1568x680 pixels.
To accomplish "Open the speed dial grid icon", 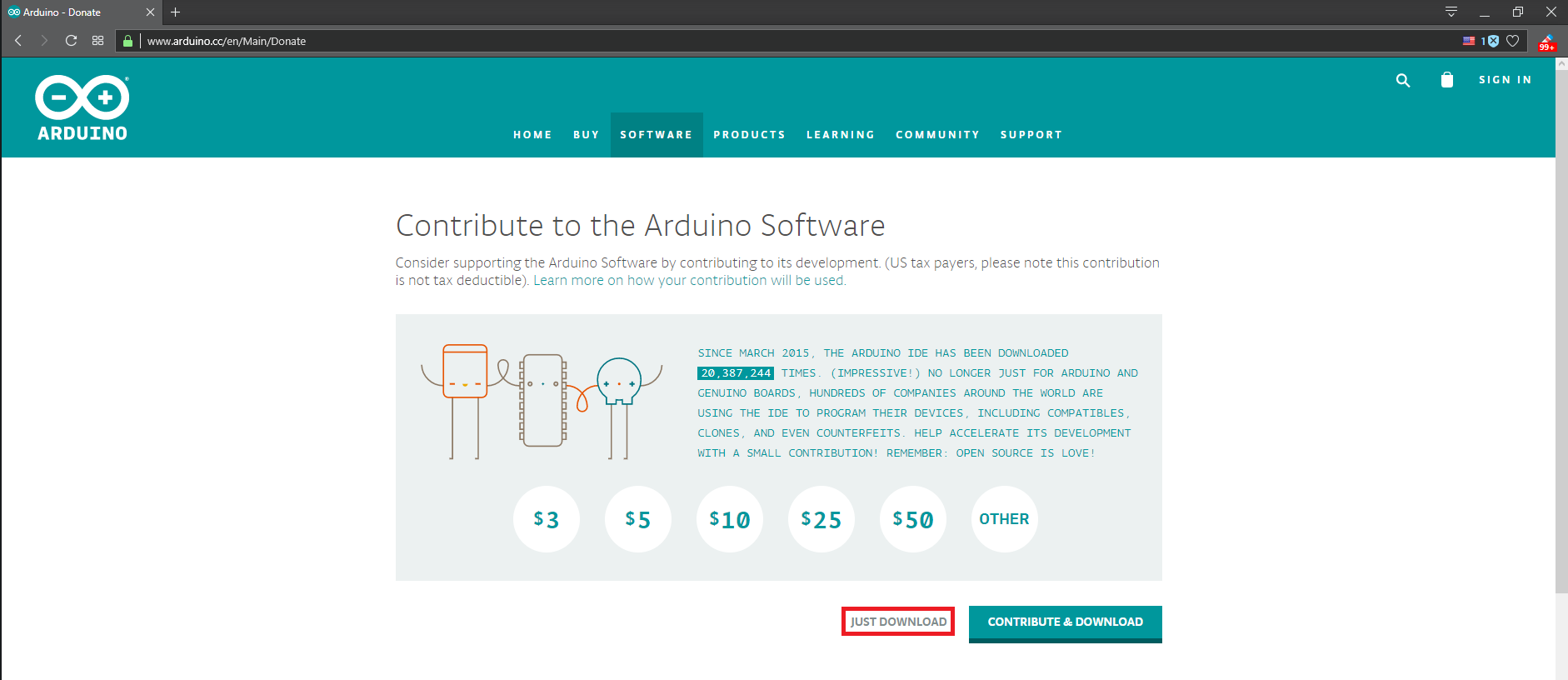I will 97,41.
